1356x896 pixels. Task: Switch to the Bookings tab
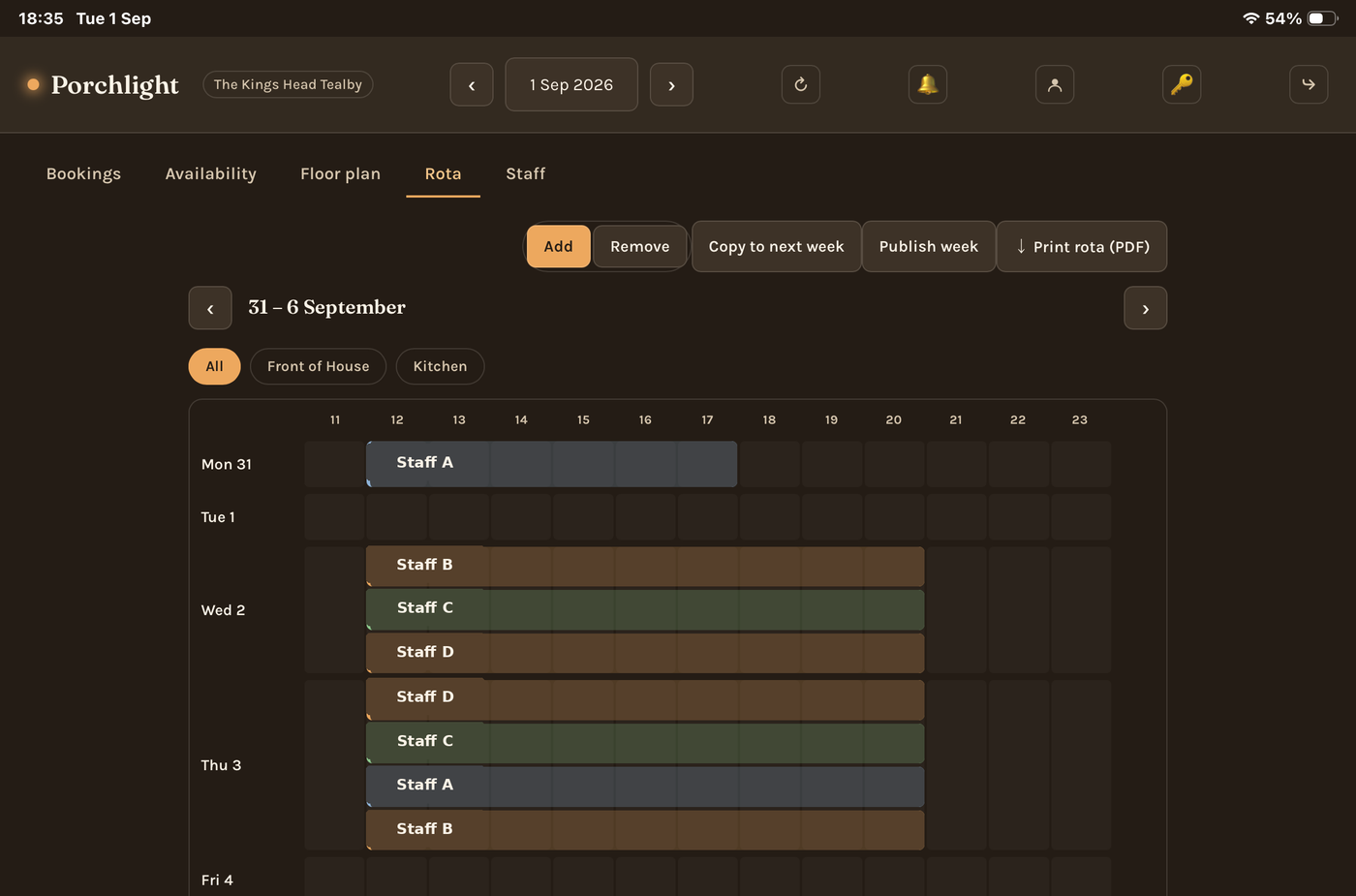tap(84, 174)
